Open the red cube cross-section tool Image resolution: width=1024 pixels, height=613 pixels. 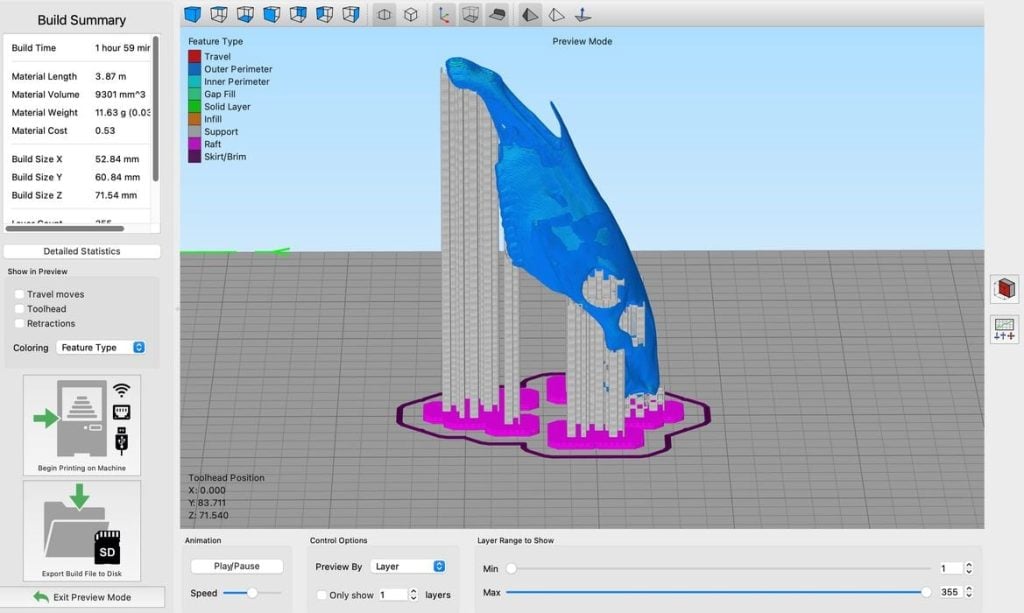(x=1004, y=290)
